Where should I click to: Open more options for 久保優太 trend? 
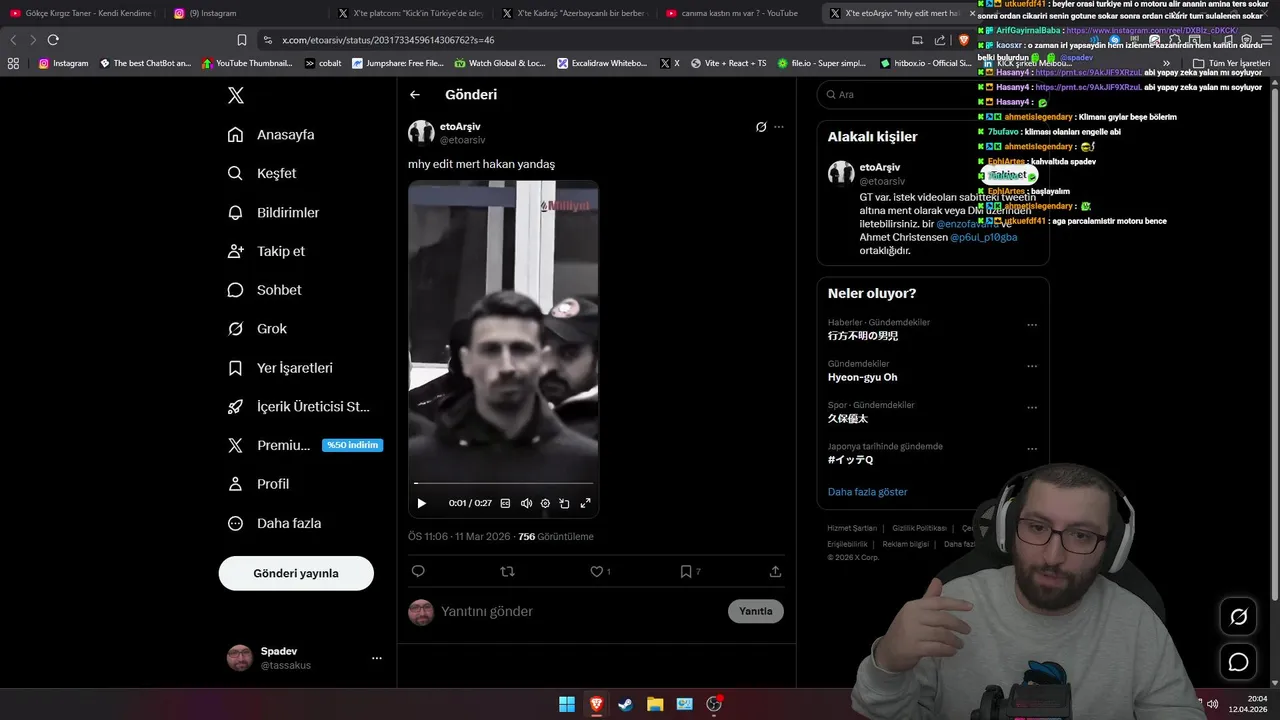pyautogui.click(x=1032, y=407)
